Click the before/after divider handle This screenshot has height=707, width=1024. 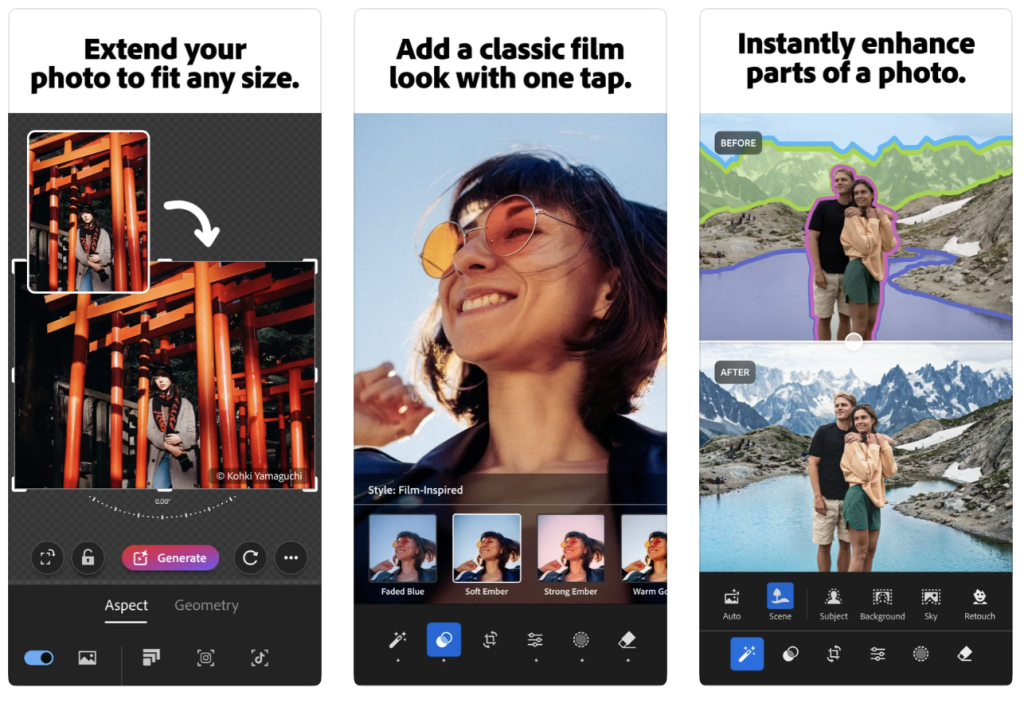click(x=854, y=341)
